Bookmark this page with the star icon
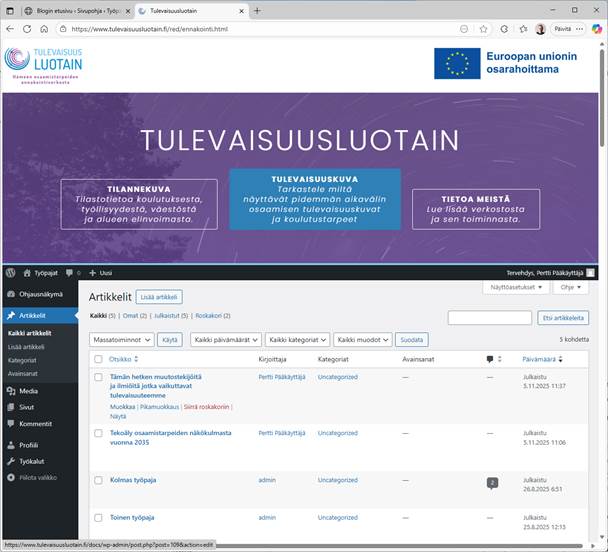The image size is (608, 552). (x=483, y=29)
